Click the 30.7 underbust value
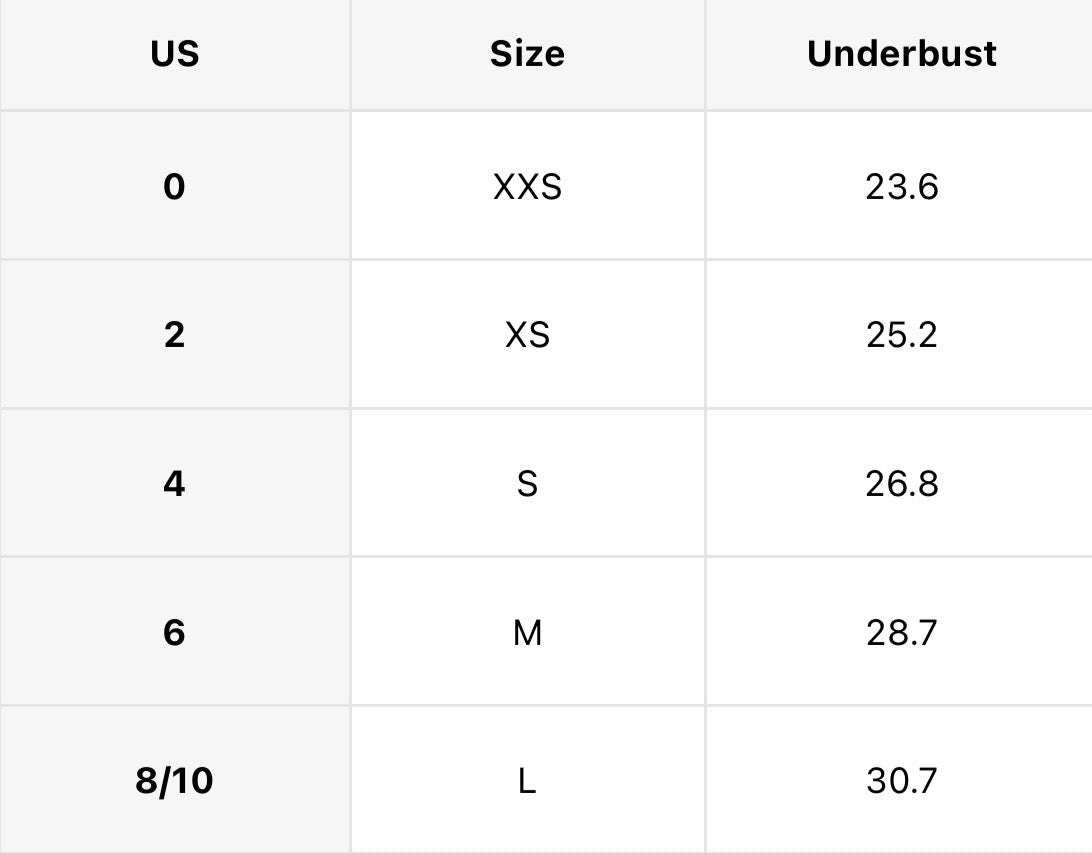The height and width of the screenshot is (853, 1092). tap(901, 781)
